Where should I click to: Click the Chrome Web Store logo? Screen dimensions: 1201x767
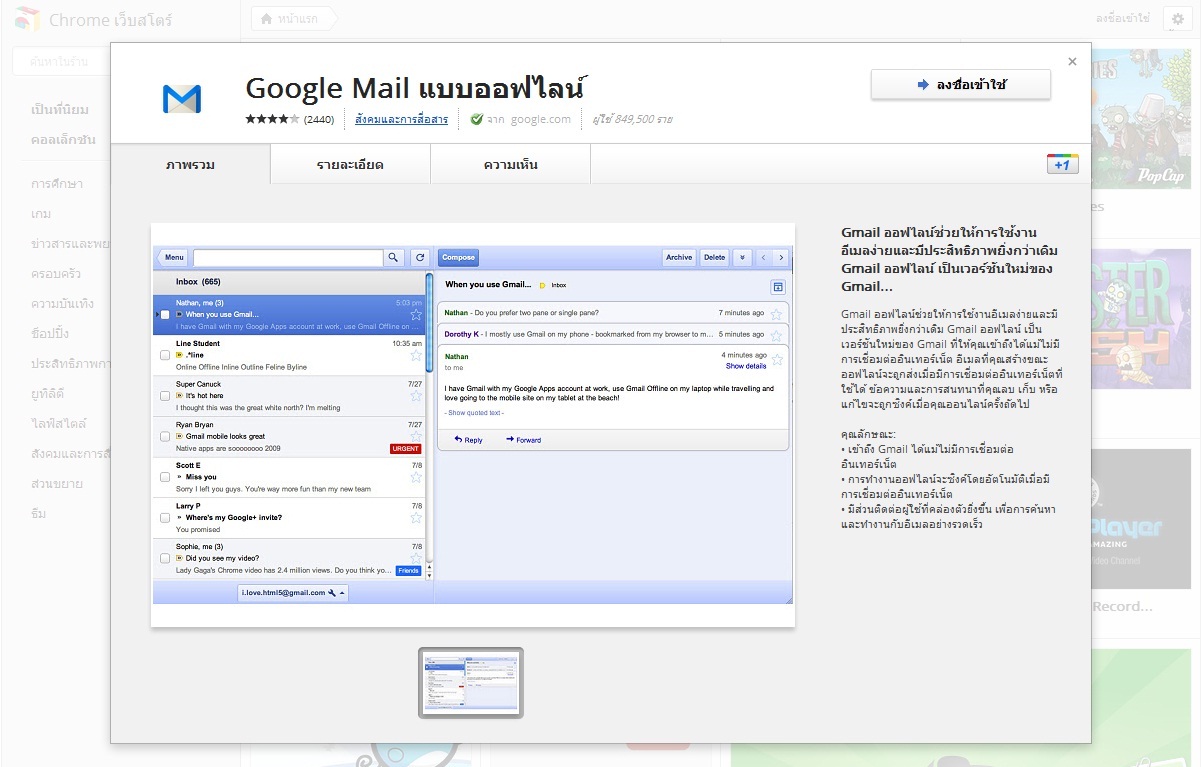tap(28, 19)
